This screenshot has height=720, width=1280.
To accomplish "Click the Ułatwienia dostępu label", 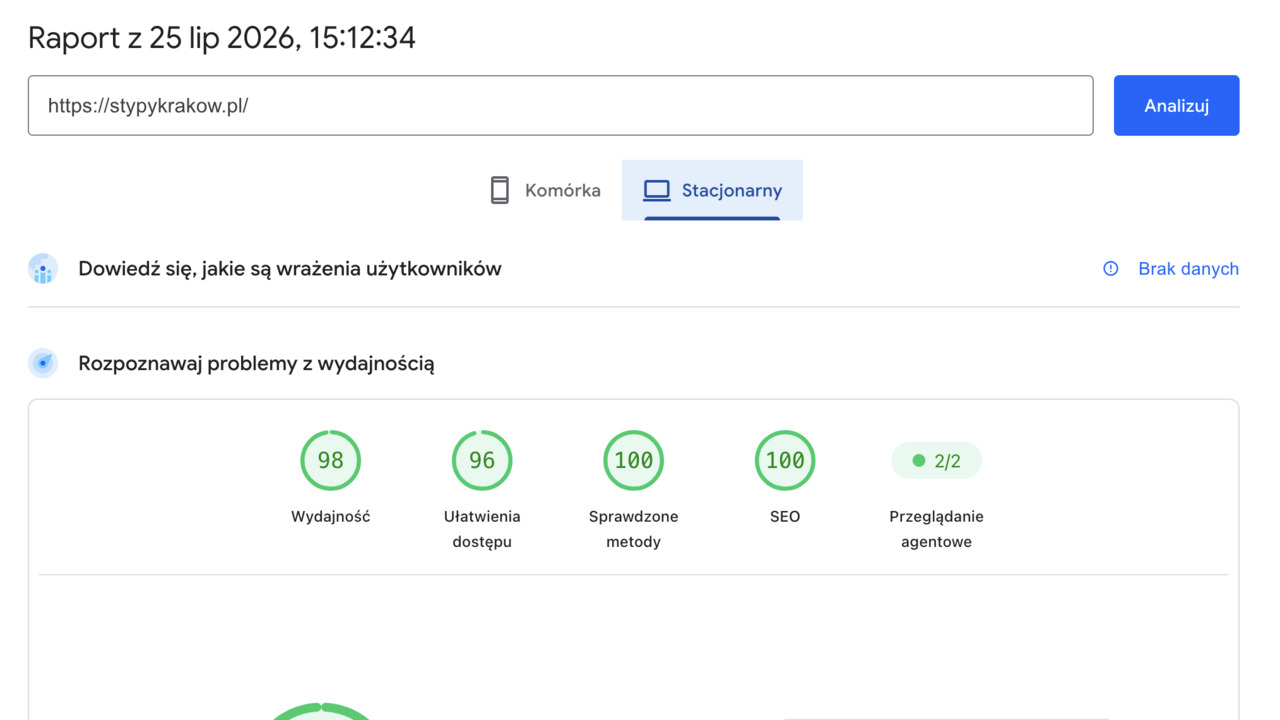I will (x=482, y=529).
